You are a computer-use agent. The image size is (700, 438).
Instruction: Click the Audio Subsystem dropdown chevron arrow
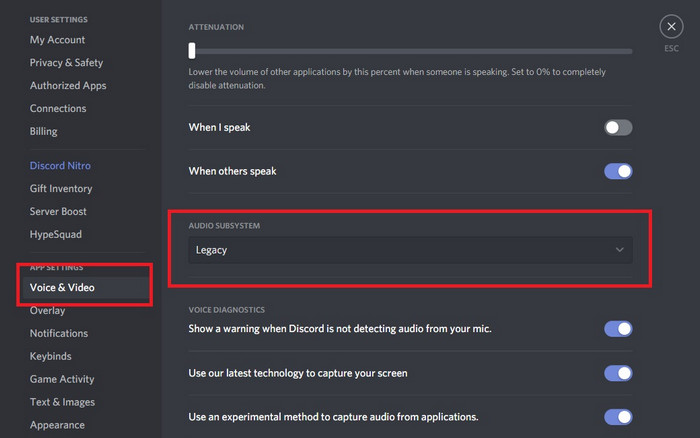620,250
